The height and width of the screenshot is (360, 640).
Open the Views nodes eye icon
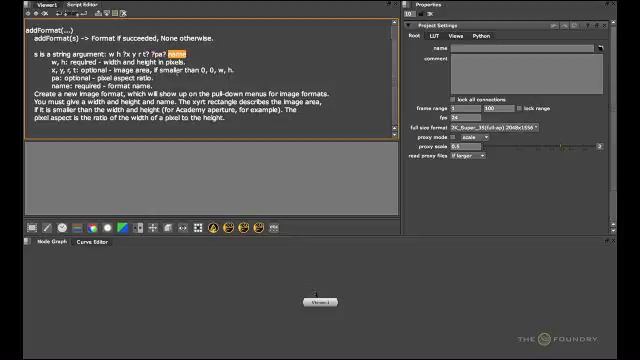point(183,228)
